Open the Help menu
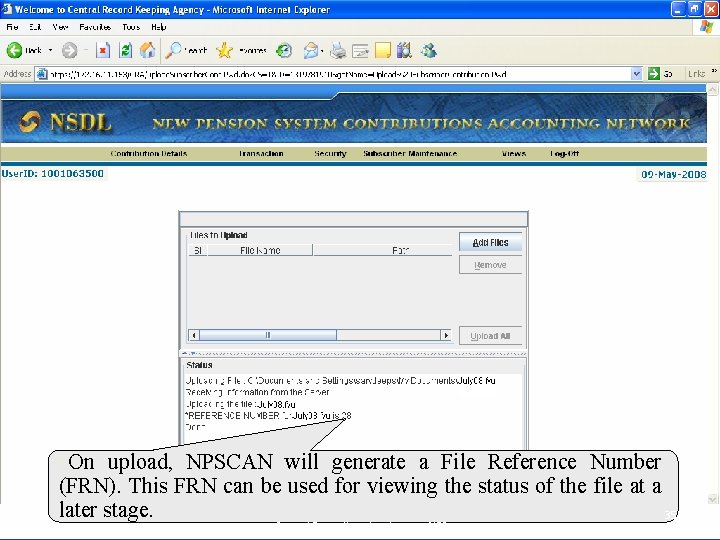The height and width of the screenshot is (540, 720). [x=158, y=27]
